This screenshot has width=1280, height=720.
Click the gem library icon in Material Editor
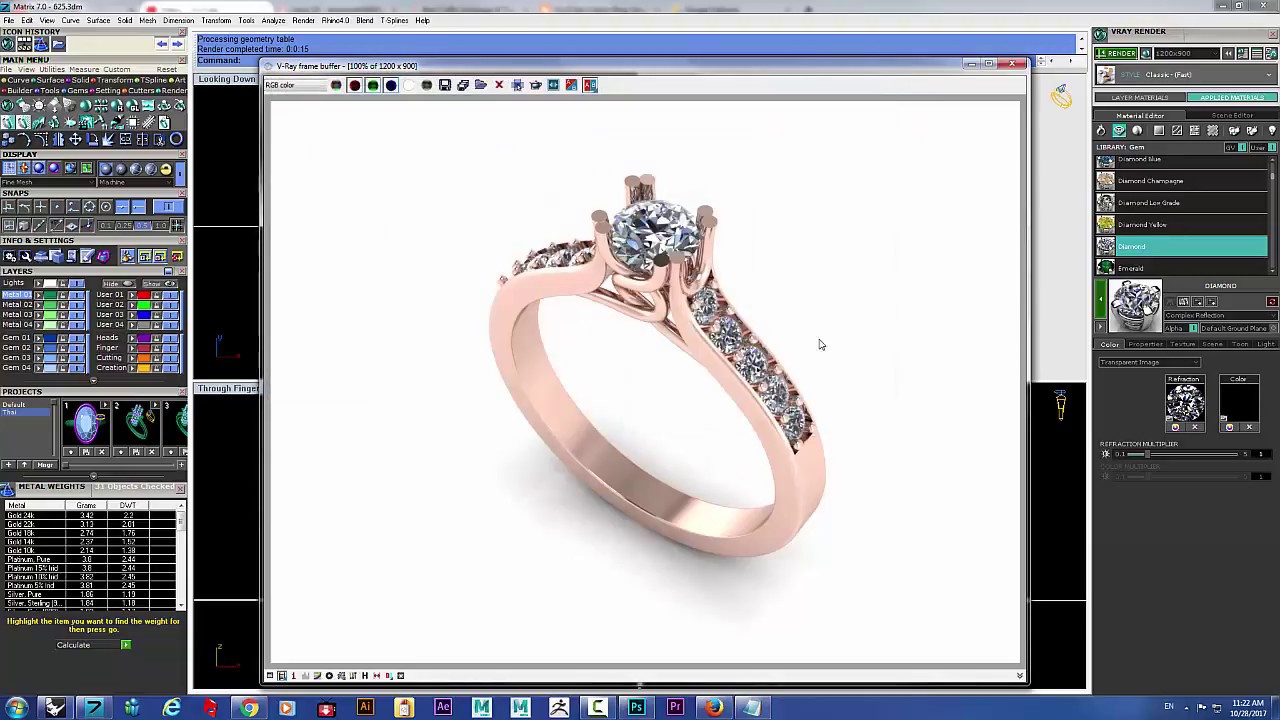(1119, 131)
